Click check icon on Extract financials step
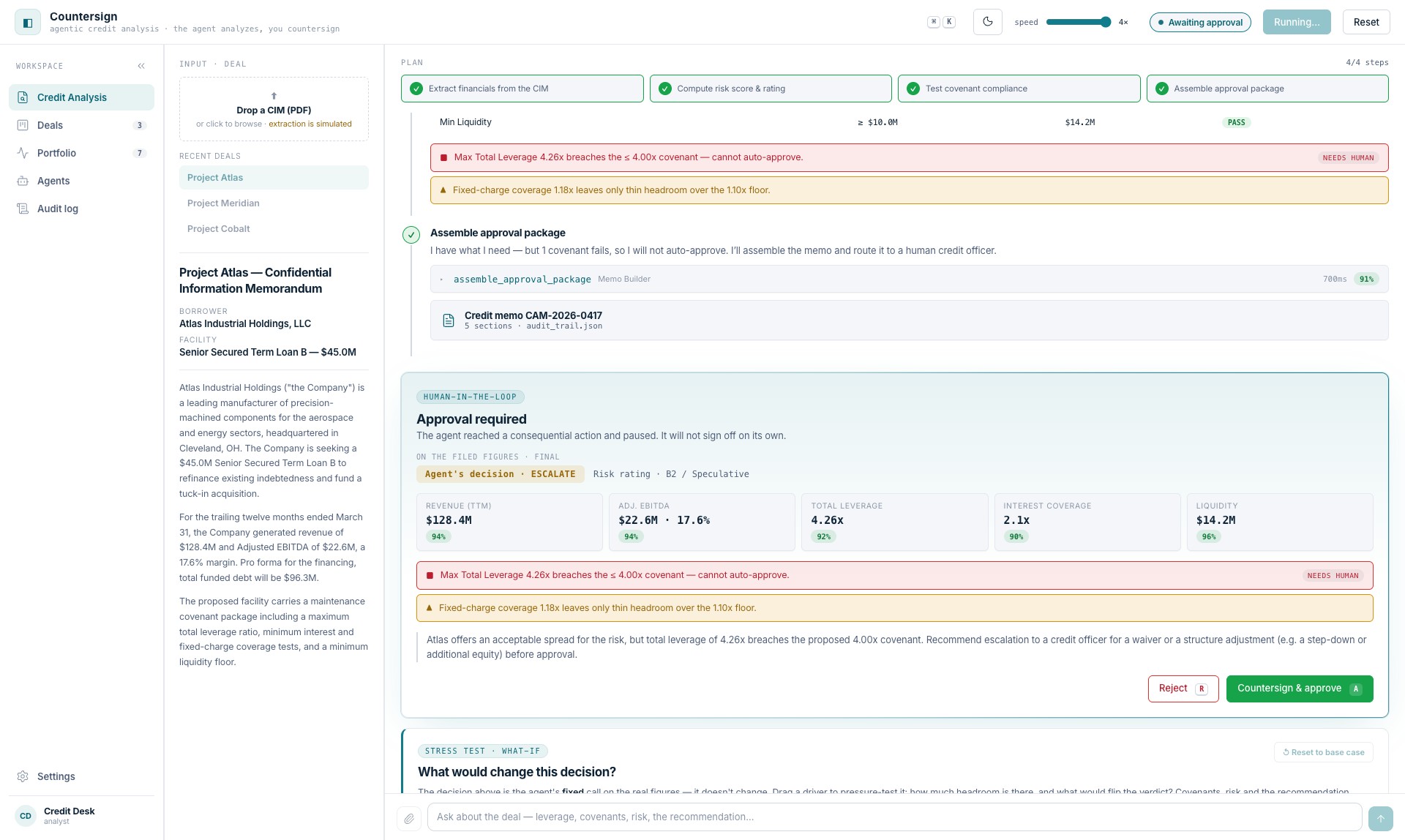1405x840 pixels. (x=416, y=89)
